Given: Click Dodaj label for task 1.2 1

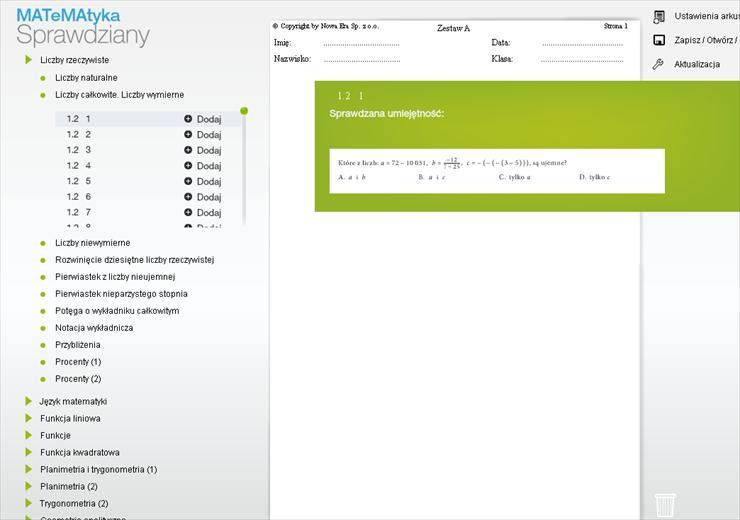Looking at the screenshot, I should point(209,119).
